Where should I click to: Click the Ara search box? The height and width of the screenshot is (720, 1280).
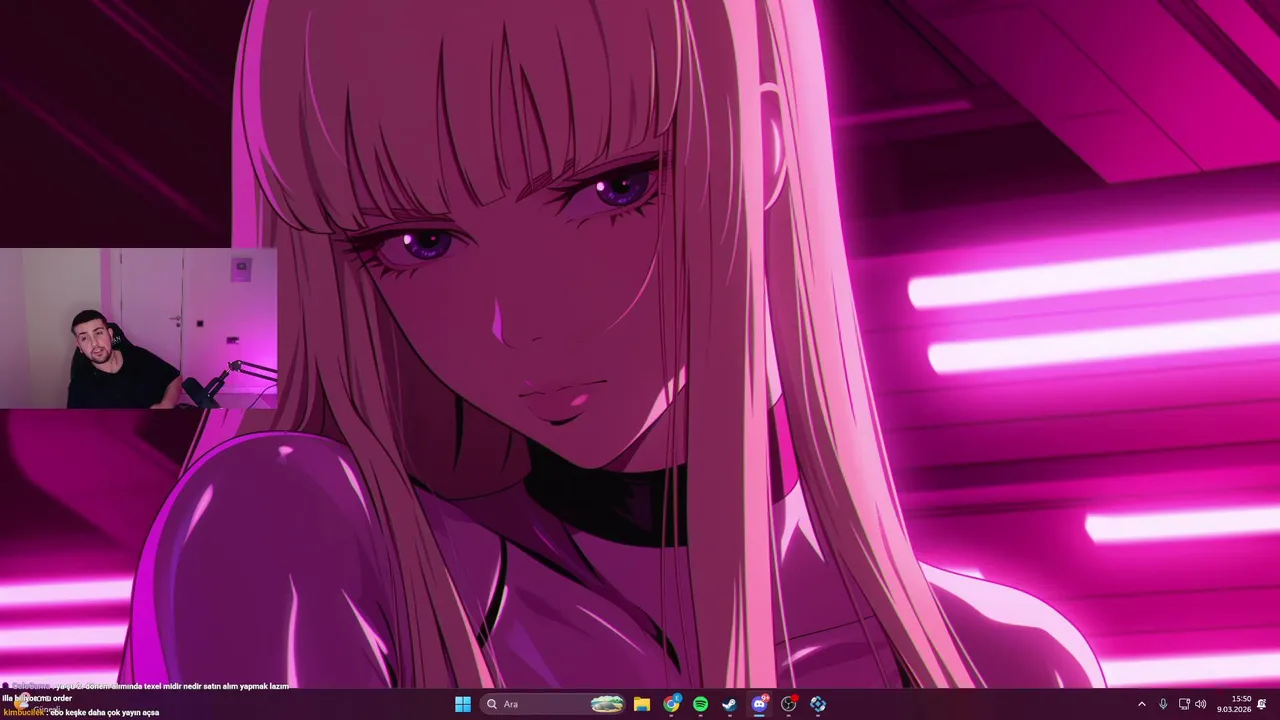point(553,704)
